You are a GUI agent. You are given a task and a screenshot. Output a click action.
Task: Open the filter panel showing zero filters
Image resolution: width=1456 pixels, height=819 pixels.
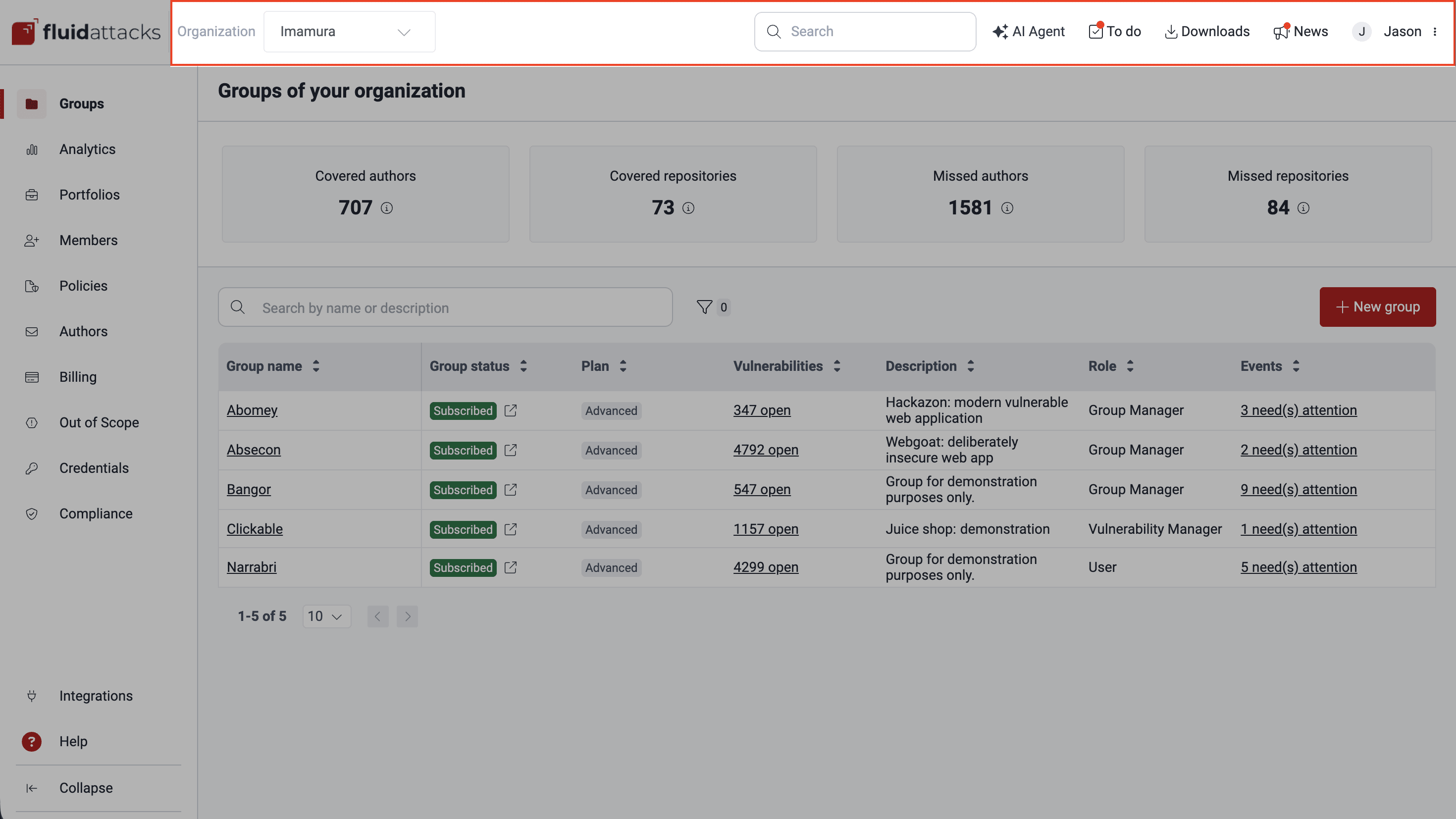coord(713,307)
